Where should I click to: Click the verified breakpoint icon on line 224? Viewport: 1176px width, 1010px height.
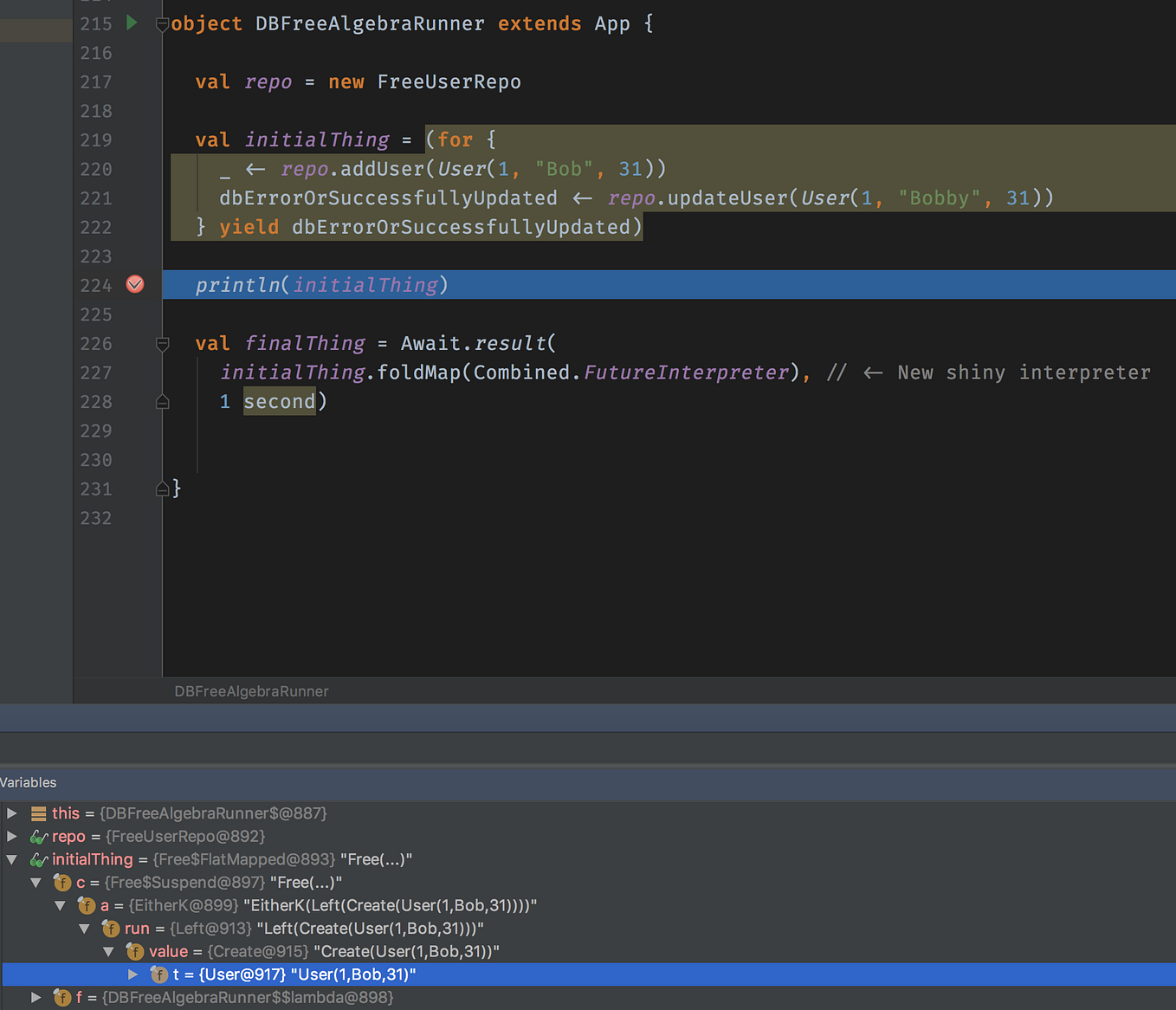[135, 284]
